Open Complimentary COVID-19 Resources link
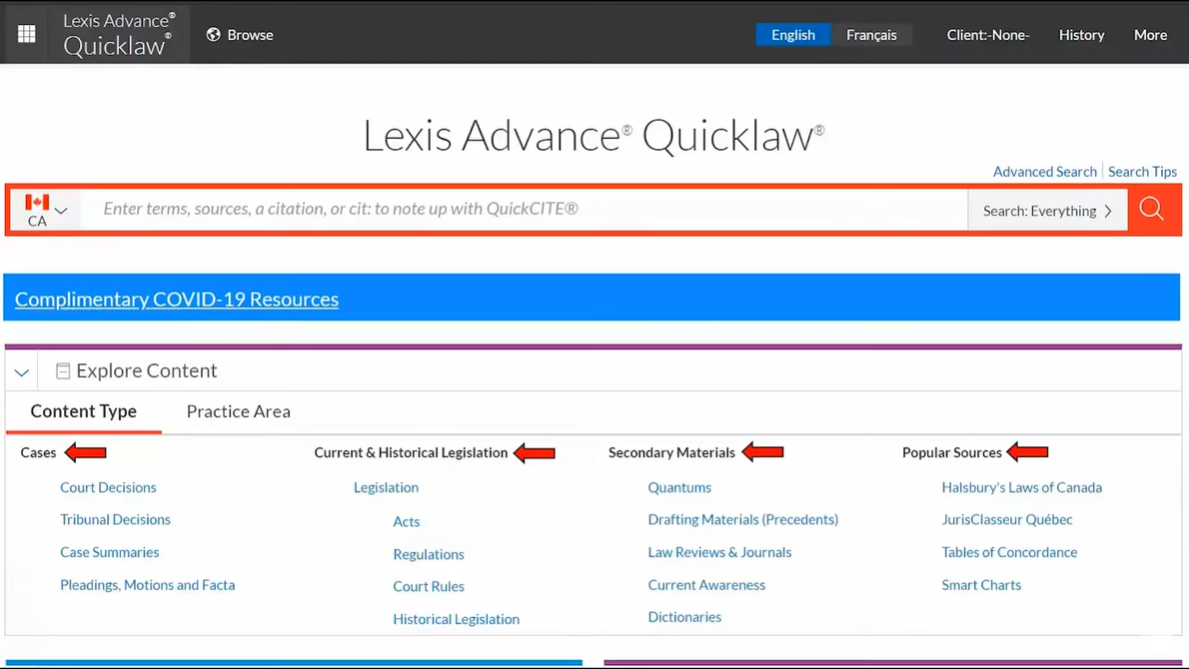1189x669 pixels. [177, 299]
